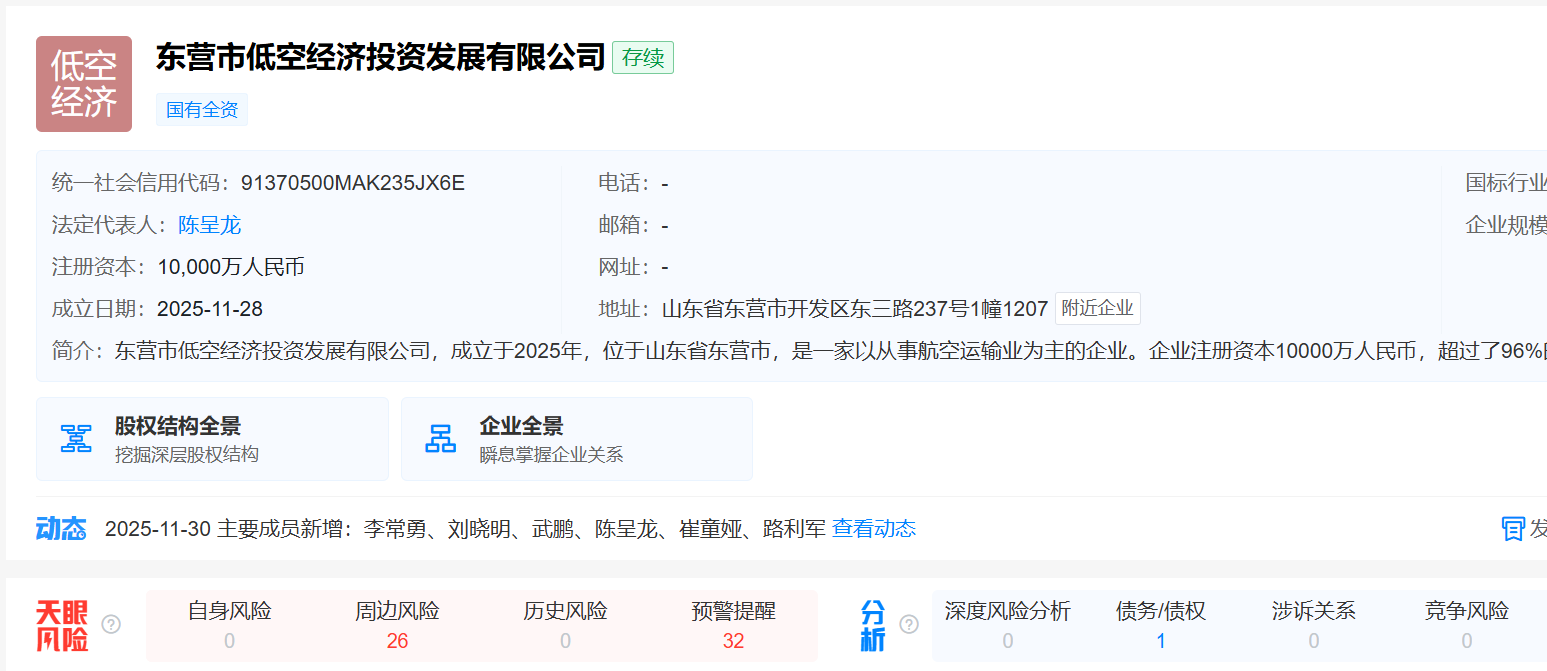Click the help icon beside 分析

tap(908, 624)
